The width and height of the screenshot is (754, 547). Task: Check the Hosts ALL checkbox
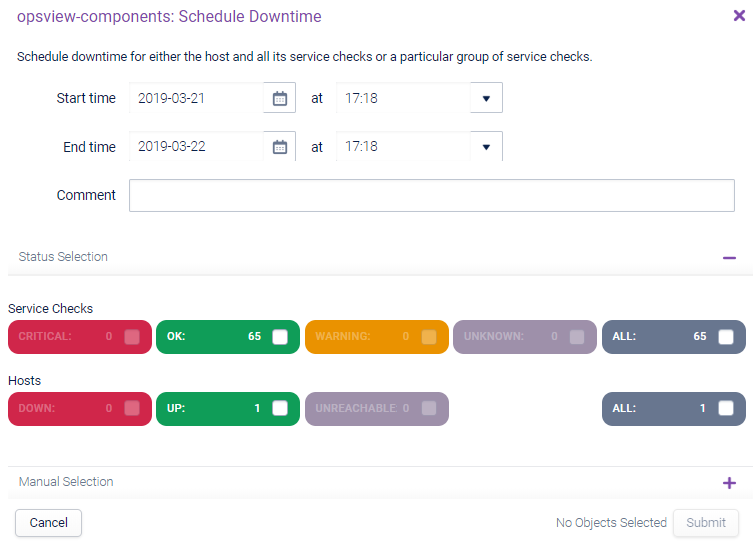[726, 408]
